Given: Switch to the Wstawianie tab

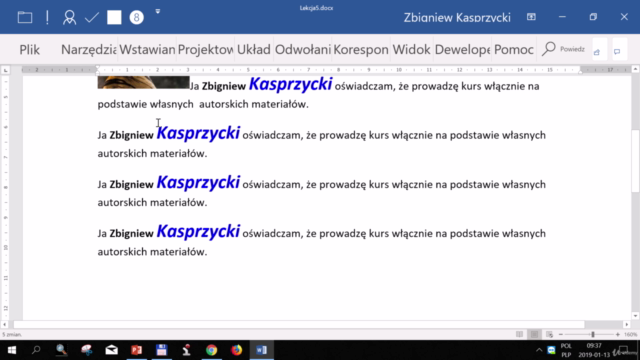Looking at the screenshot, I should (x=147, y=49).
